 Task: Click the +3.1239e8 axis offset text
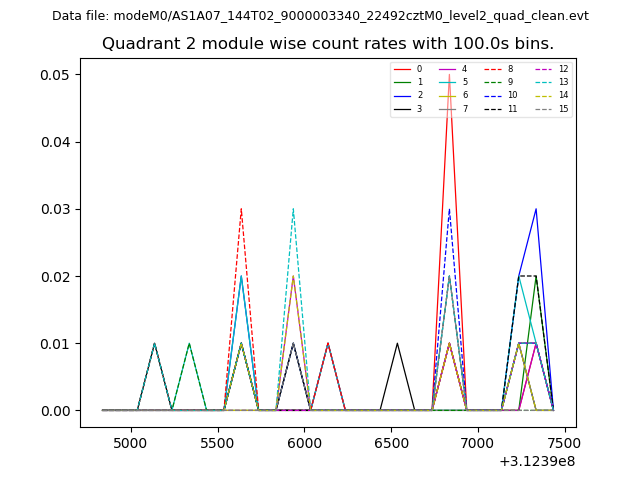(537, 461)
